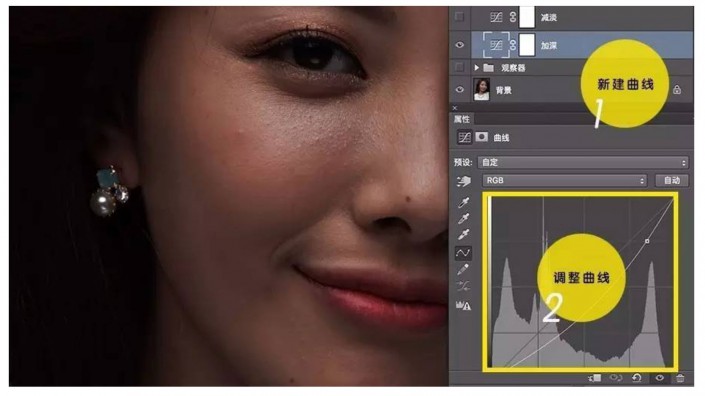705x396 pixels.
Task: Select layer mask thumbnail of 减淡
Action: tap(527, 17)
